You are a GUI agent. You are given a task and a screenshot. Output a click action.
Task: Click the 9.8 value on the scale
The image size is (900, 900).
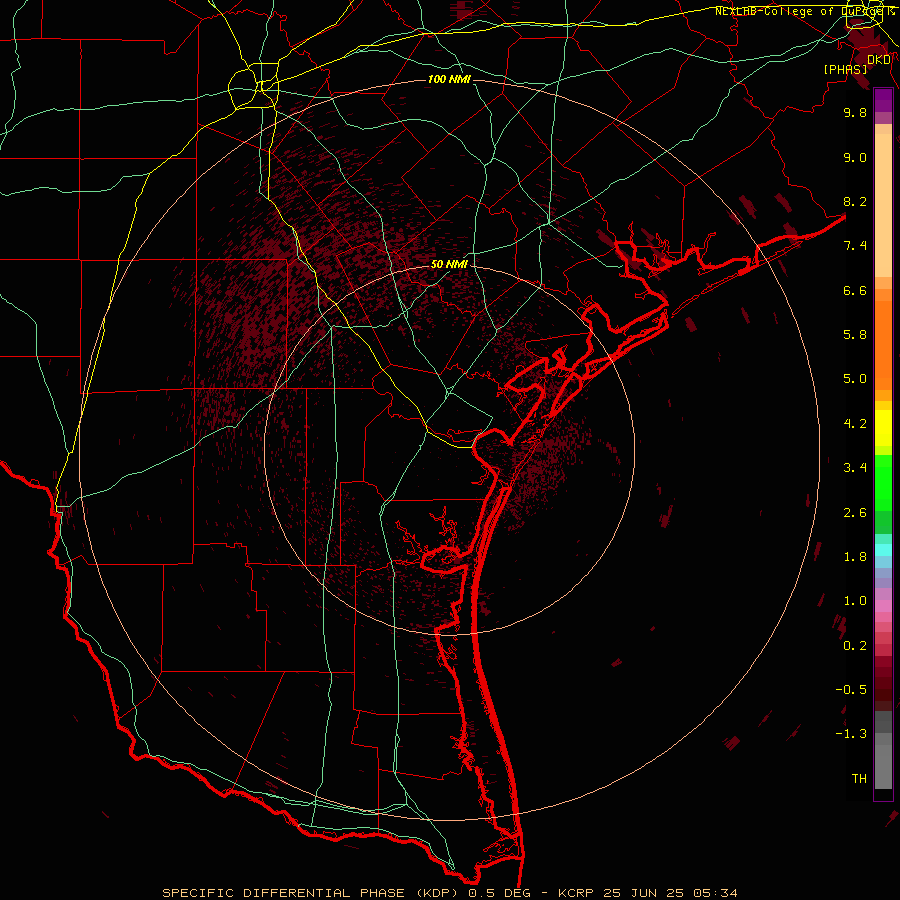(x=855, y=112)
